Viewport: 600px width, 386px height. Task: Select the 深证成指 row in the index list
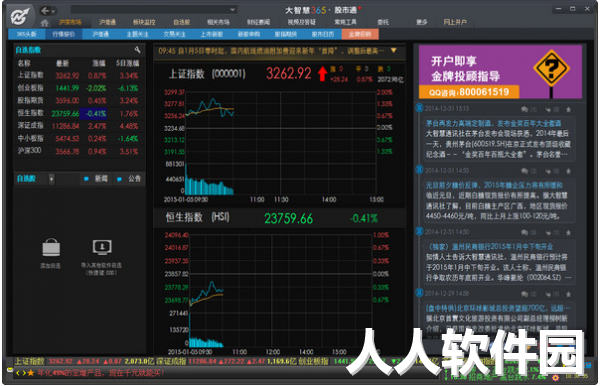click(78, 126)
